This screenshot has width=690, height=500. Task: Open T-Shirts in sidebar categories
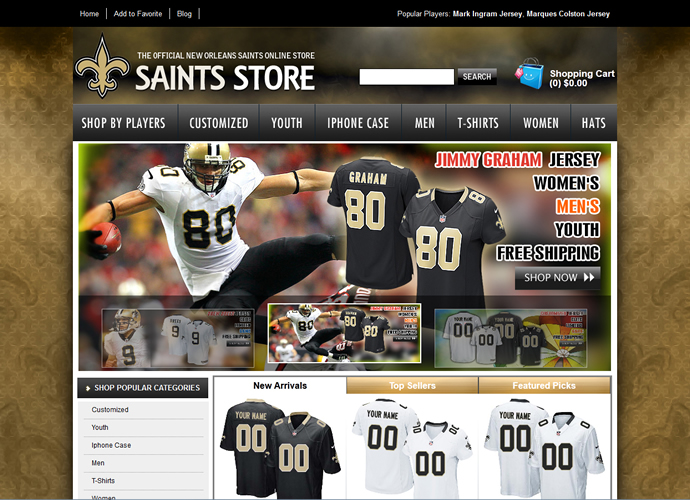point(103,481)
